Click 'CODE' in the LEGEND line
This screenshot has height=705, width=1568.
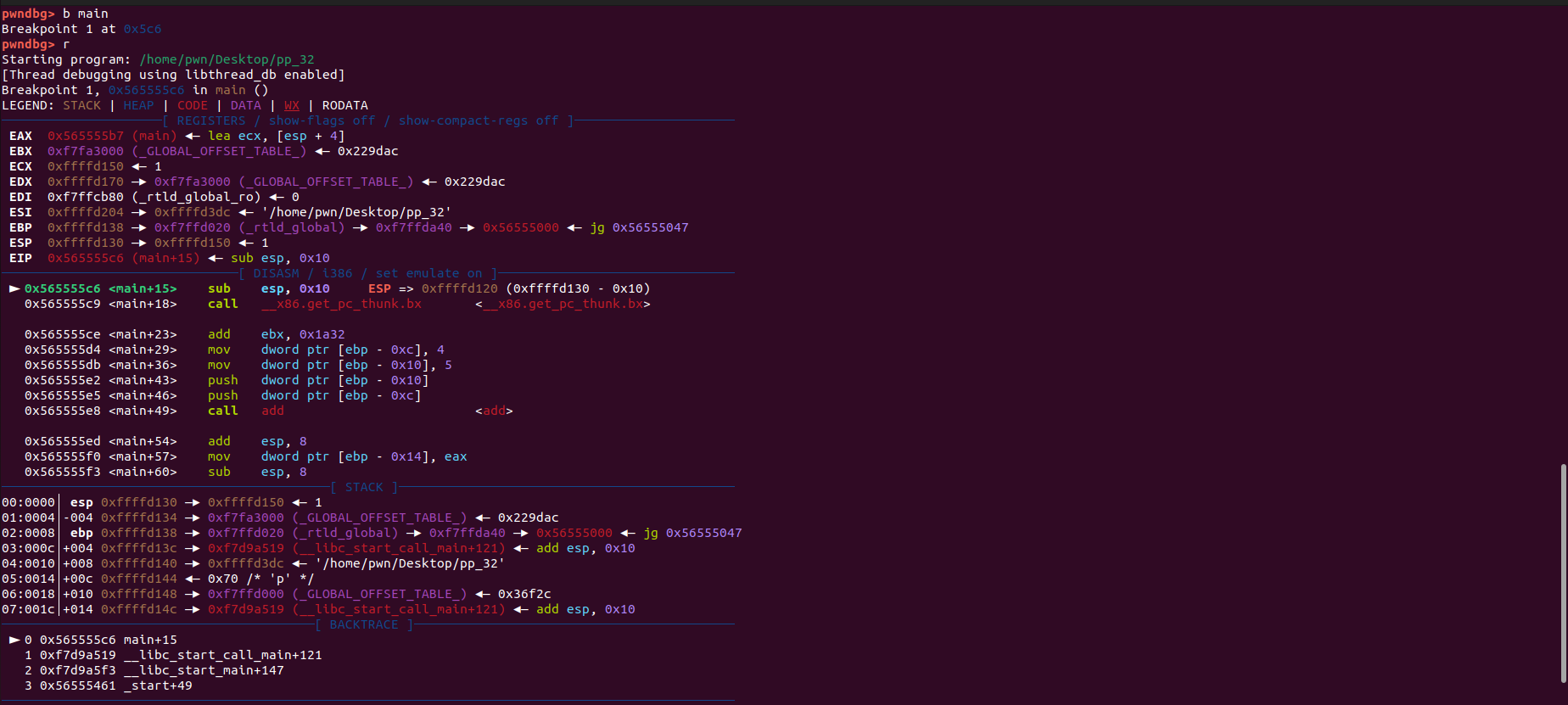click(x=193, y=105)
